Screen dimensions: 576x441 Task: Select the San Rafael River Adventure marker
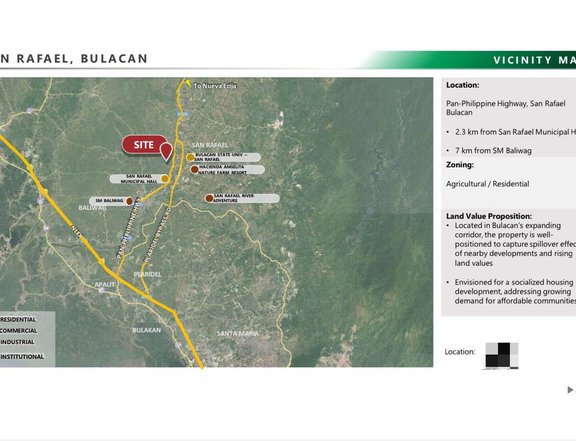[209, 198]
